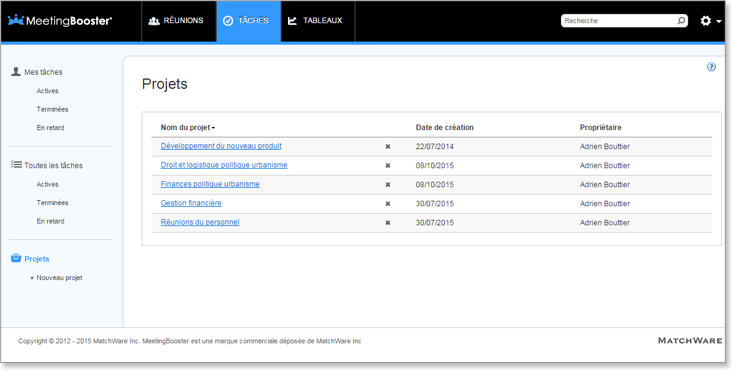Image resolution: width=739 pixels, height=377 pixels.
Task: Click the magnifier search icon
Action: (x=682, y=21)
